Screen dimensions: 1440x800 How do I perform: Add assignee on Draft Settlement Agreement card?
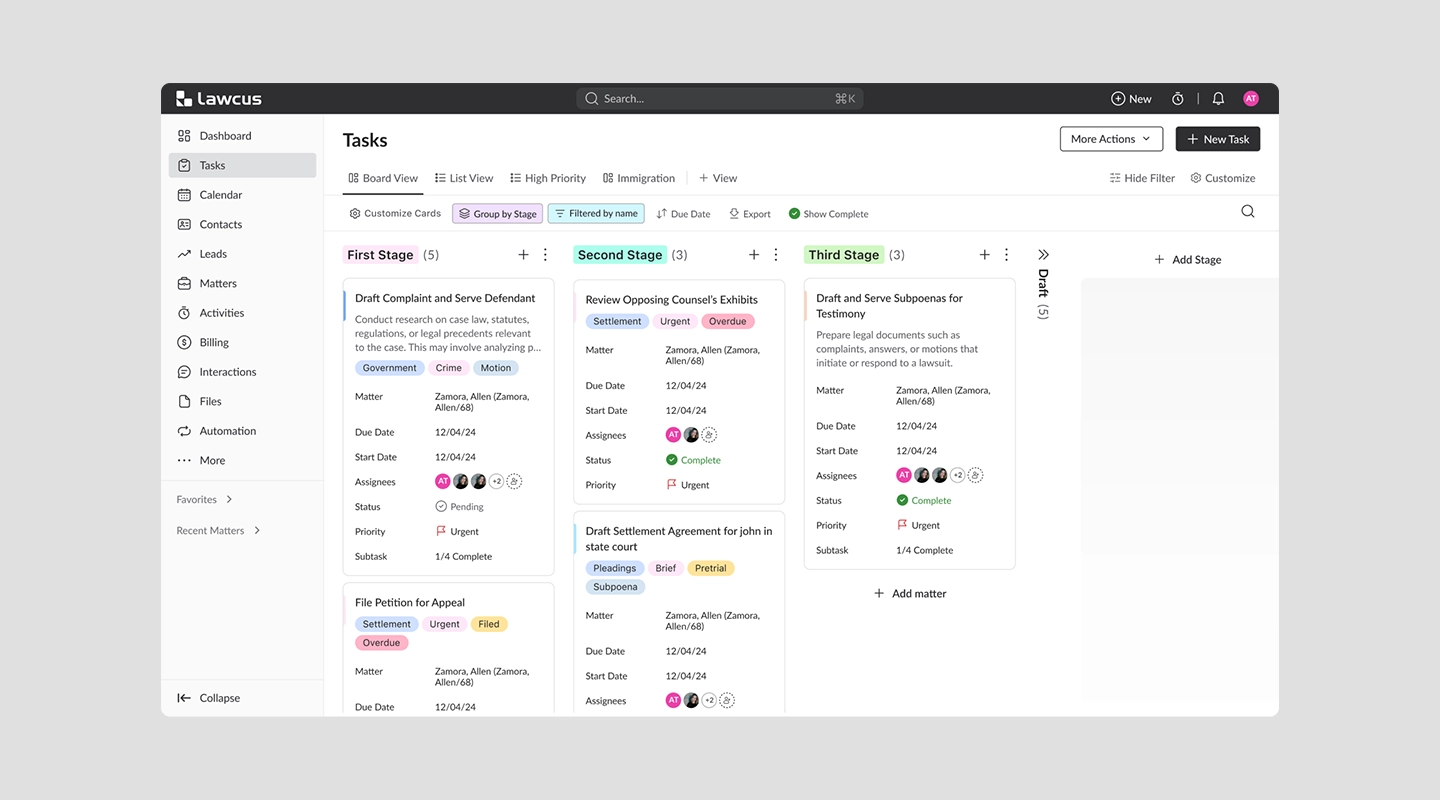click(x=727, y=700)
